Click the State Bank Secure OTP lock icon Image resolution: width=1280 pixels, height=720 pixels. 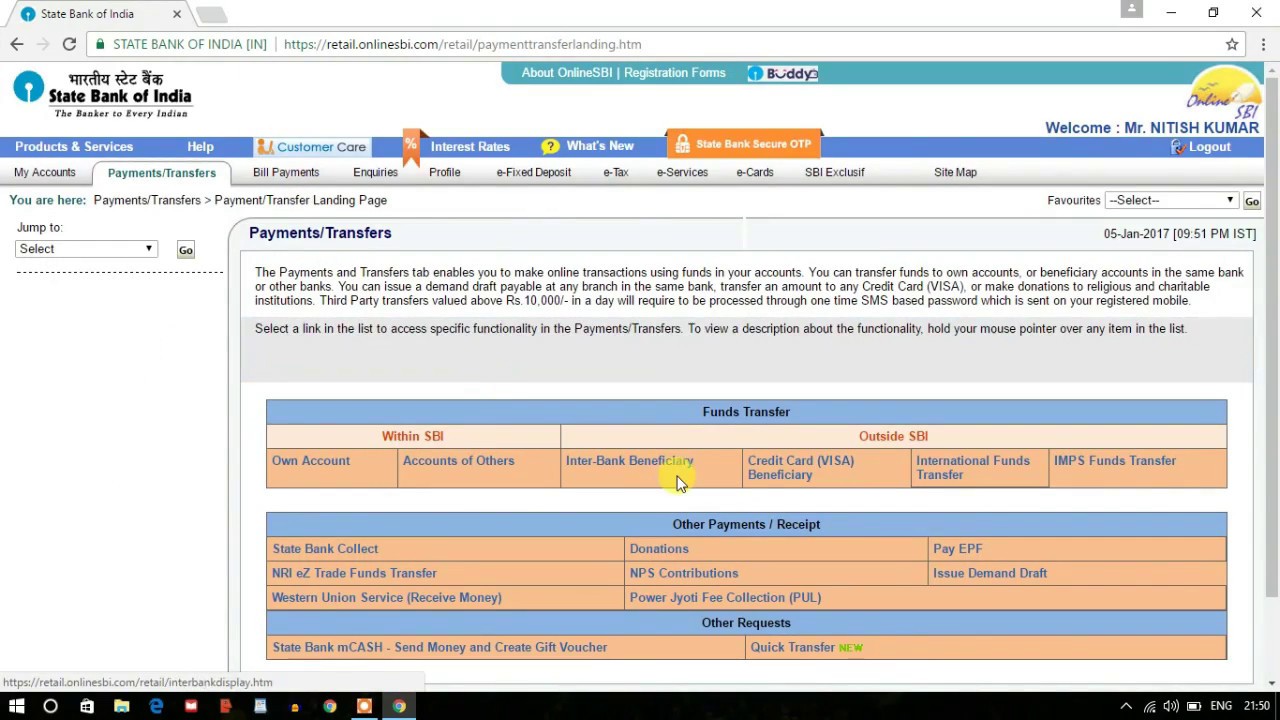click(x=682, y=144)
